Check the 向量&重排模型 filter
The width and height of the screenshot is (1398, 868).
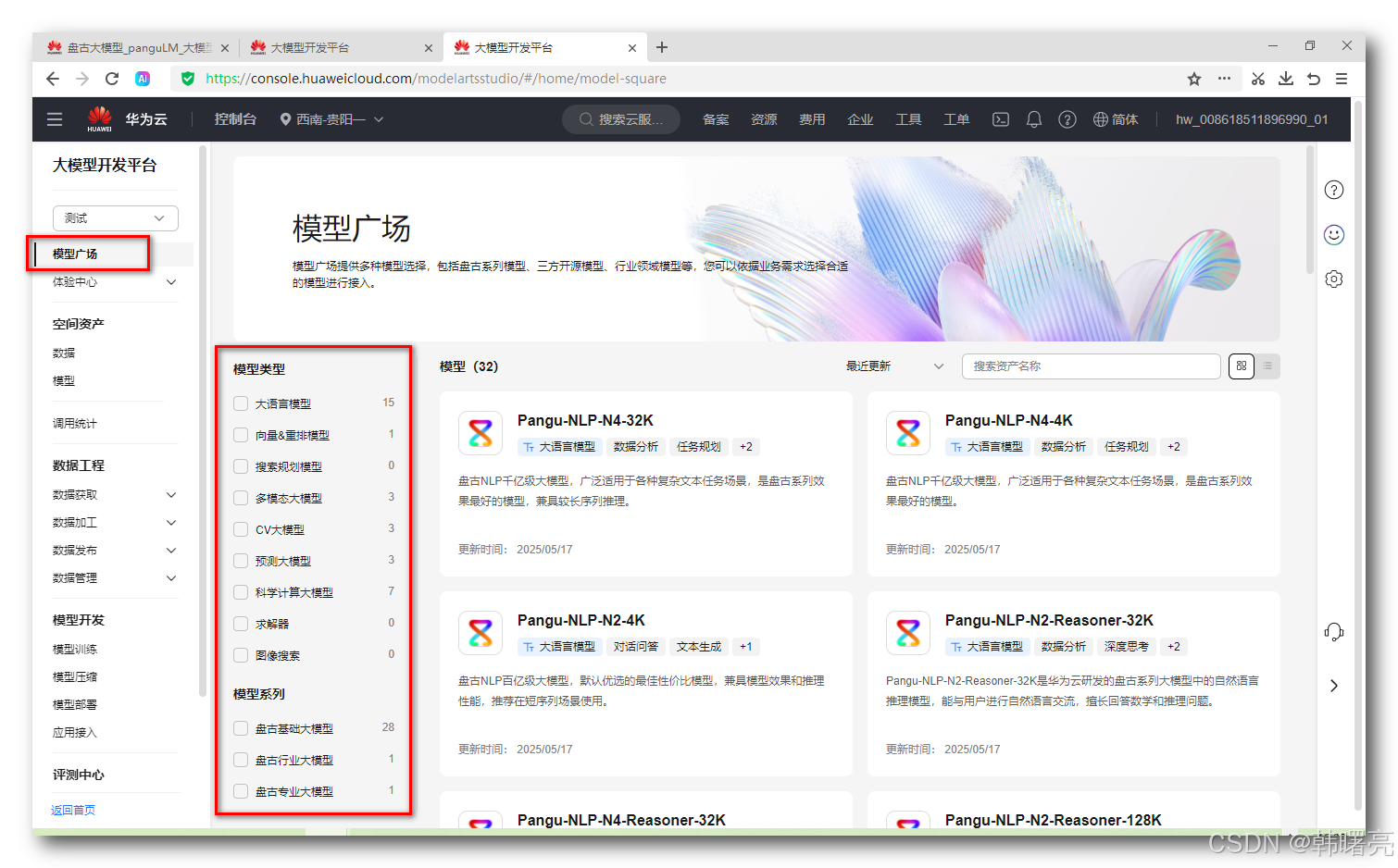click(x=241, y=435)
